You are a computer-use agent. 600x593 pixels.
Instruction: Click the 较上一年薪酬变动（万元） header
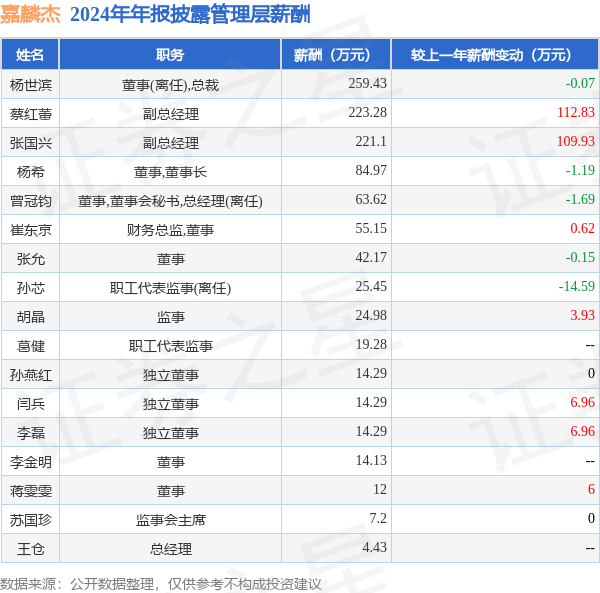(x=495, y=54)
